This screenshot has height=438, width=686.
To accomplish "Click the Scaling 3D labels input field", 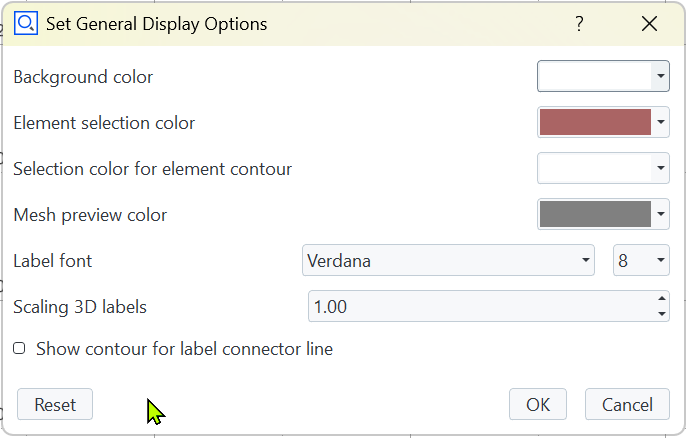I will tap(478, 306).
